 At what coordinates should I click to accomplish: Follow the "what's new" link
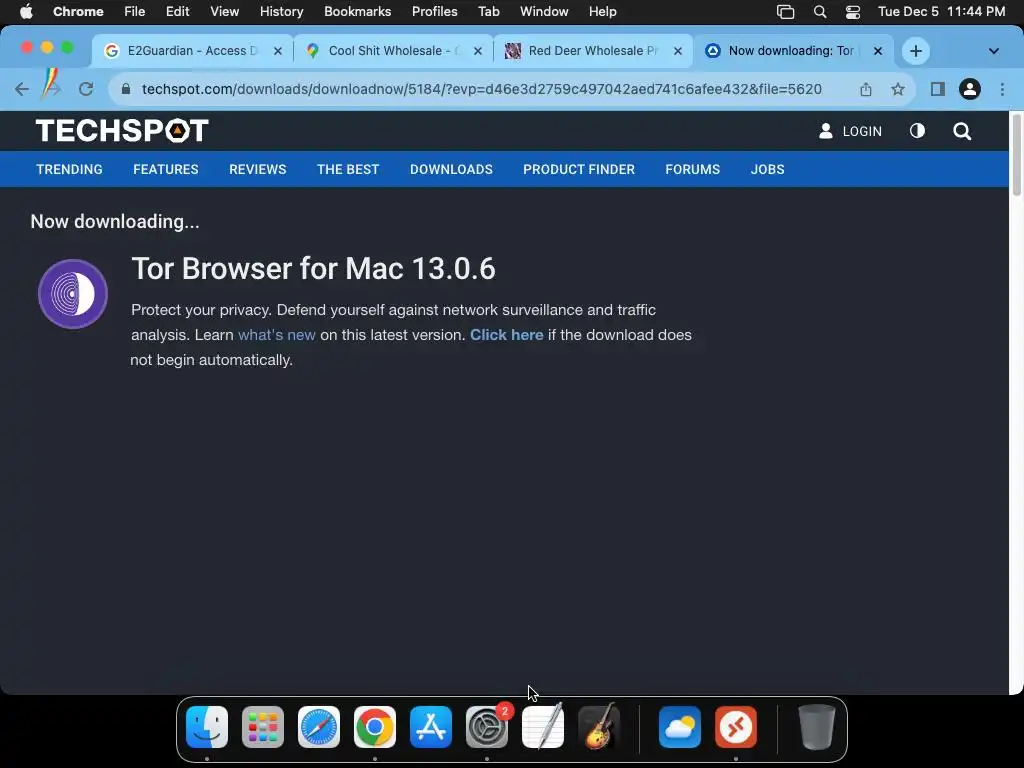[x=276, y=335]
